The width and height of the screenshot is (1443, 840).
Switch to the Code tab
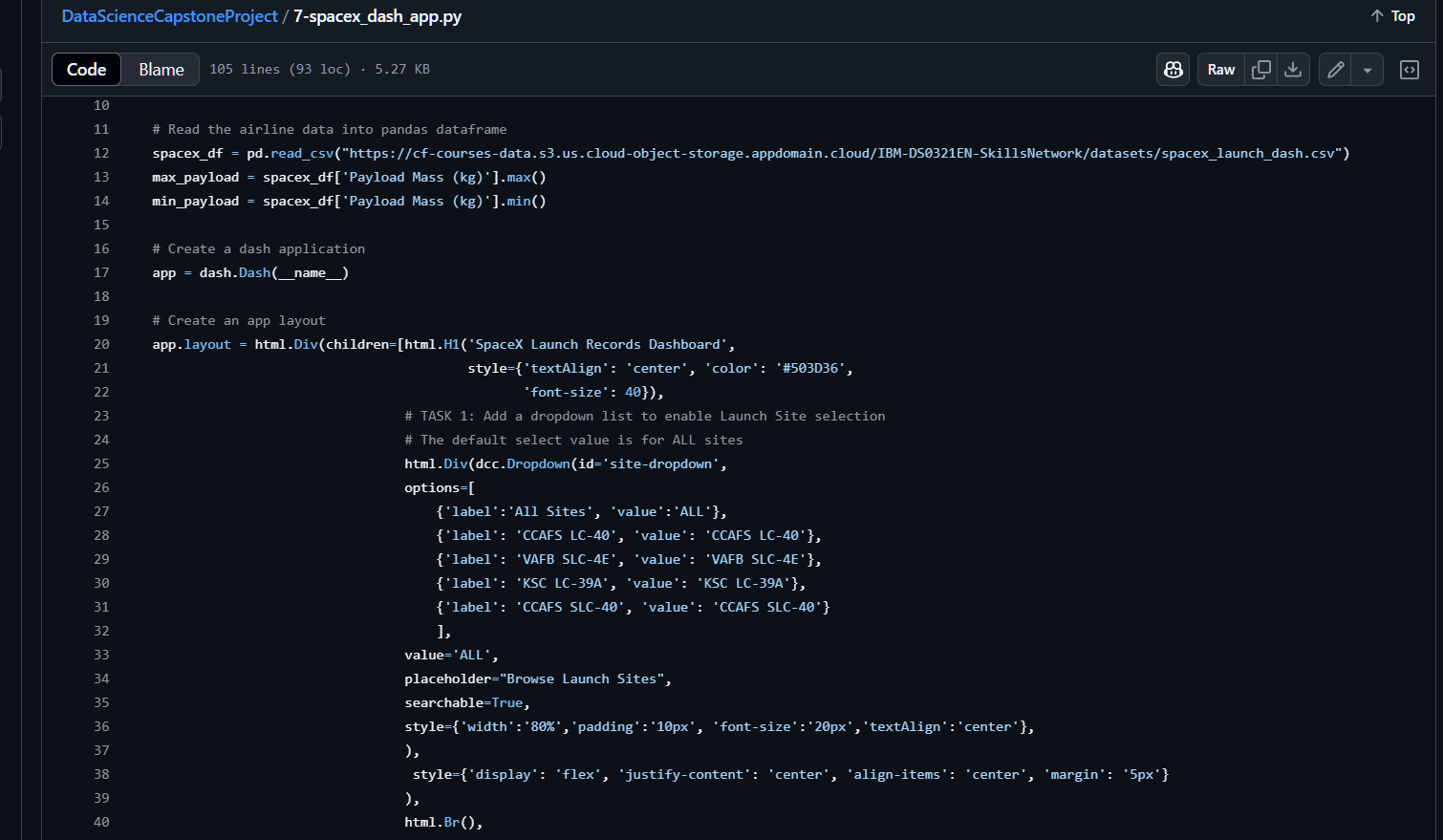tap(87, 70)
